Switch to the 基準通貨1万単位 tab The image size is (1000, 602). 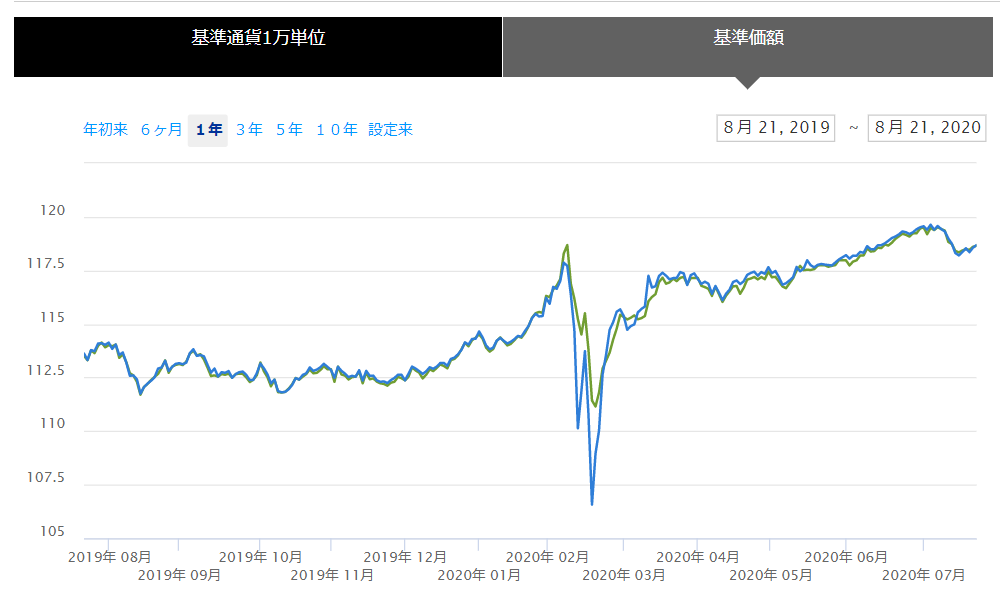click(258, 47)
